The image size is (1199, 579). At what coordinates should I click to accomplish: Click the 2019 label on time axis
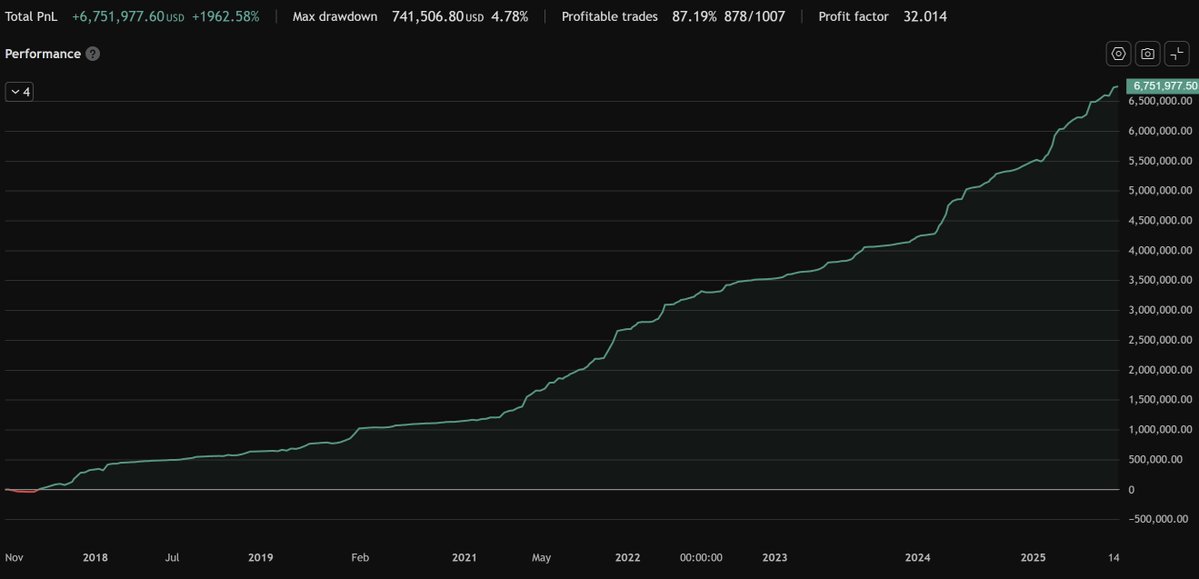tap(261, 558)
